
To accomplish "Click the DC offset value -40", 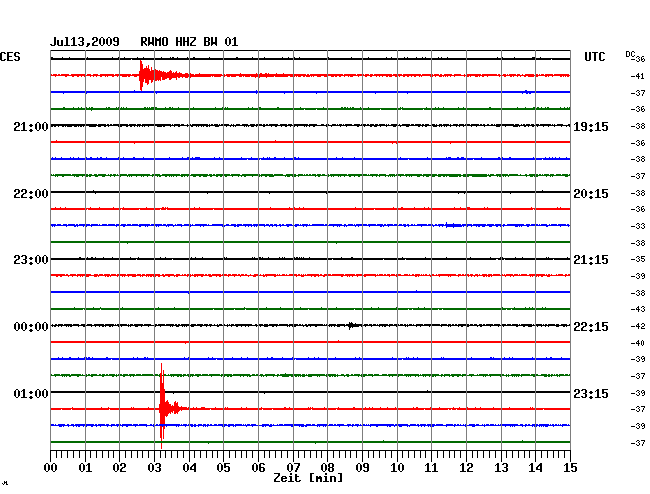I will tap(638, 343).
